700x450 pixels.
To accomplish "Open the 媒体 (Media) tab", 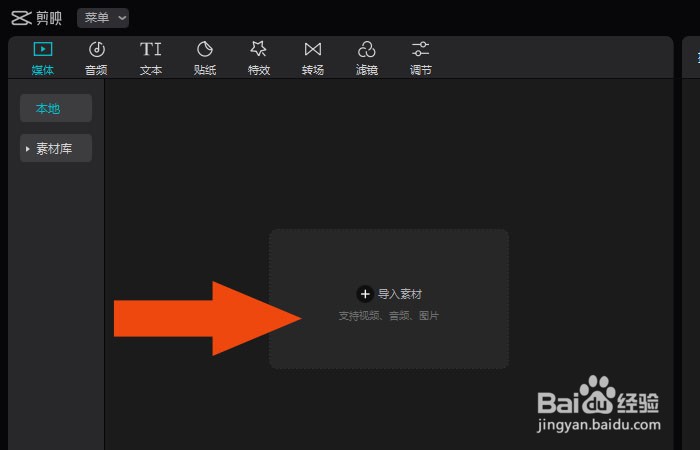I will click(43, 58).
